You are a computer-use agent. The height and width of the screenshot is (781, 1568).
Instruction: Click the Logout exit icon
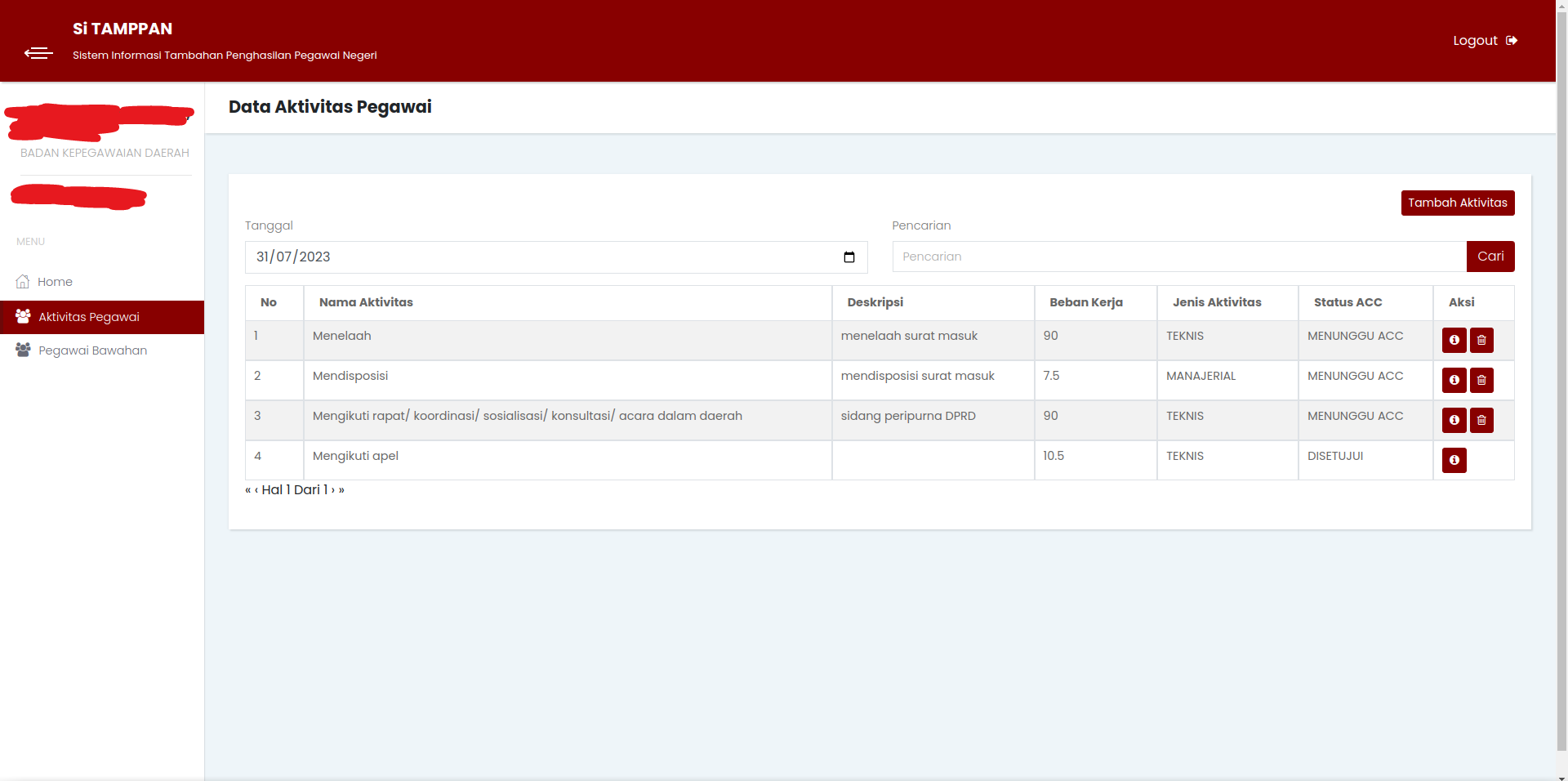pyautogui.click(x=1512, y=41)
